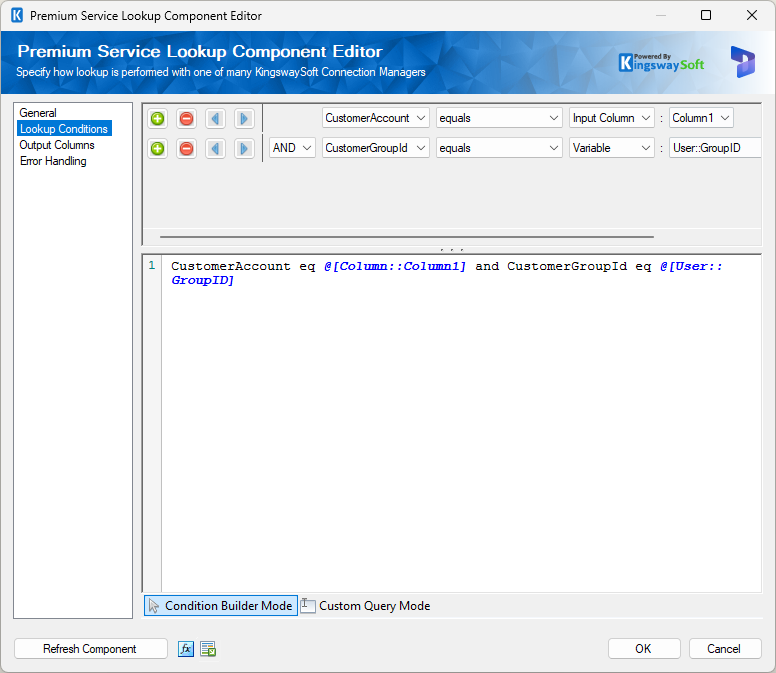The height and width of the screenshot is (673, 776).
Task: Click the User::GroupID variable field
Action: (x=715, y=148)
